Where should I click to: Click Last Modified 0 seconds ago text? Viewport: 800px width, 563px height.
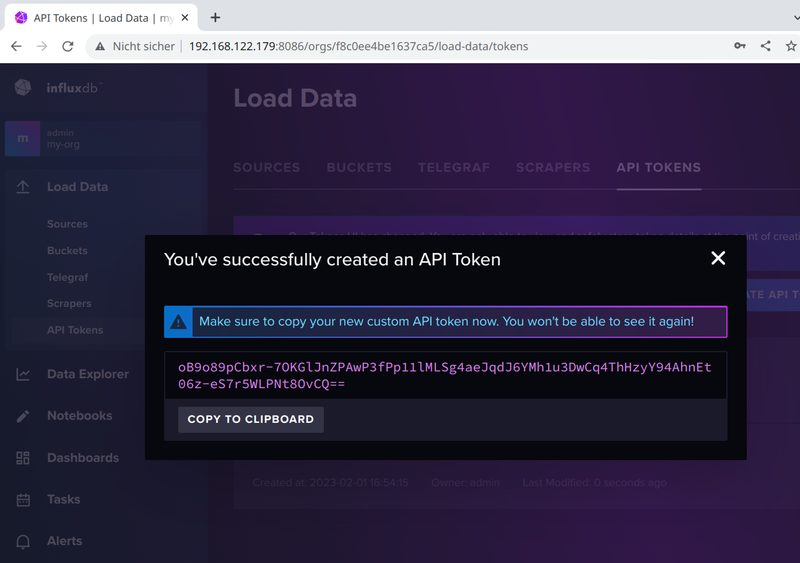594,483
